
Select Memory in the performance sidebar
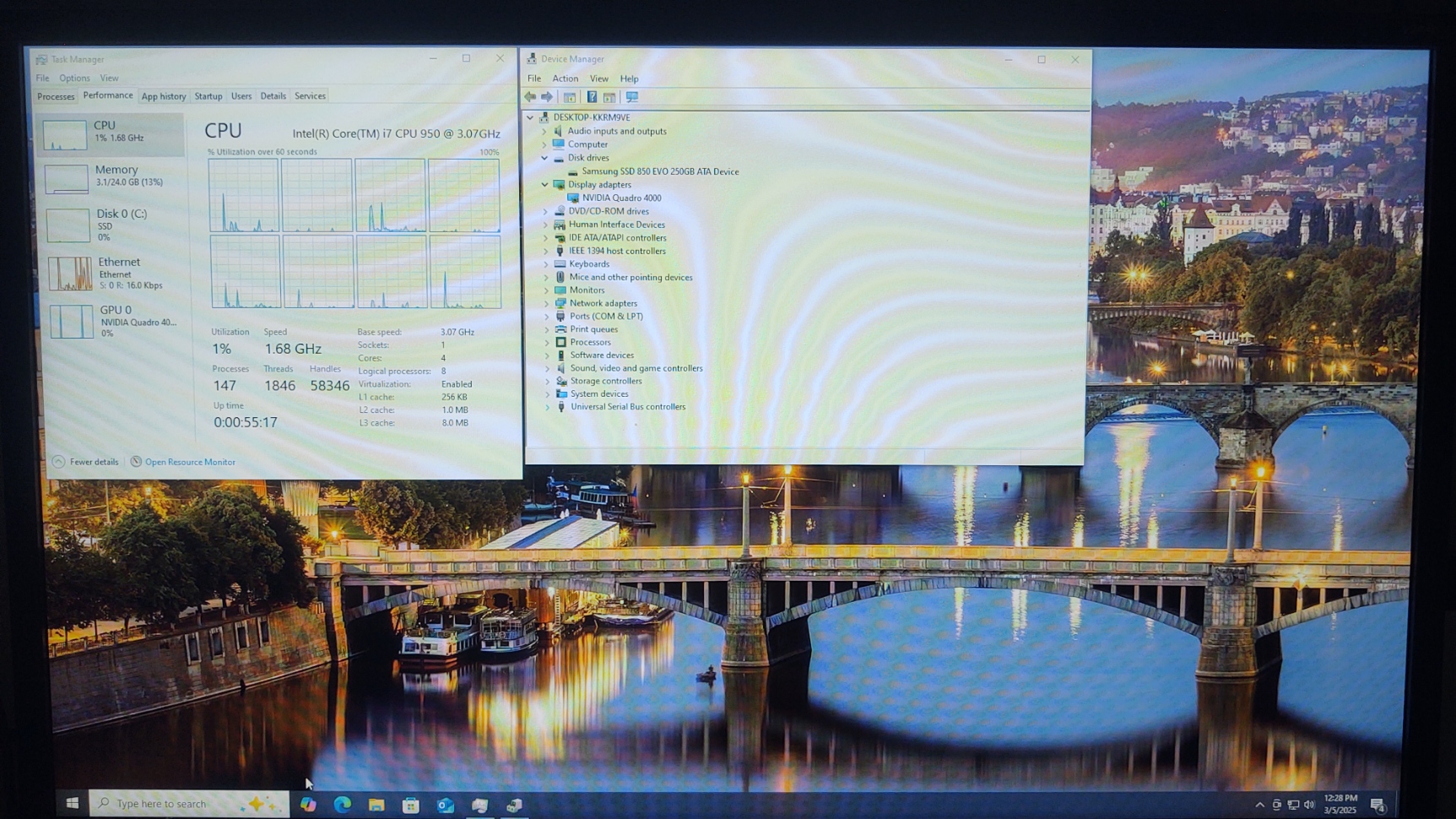[x=112, y=176]
